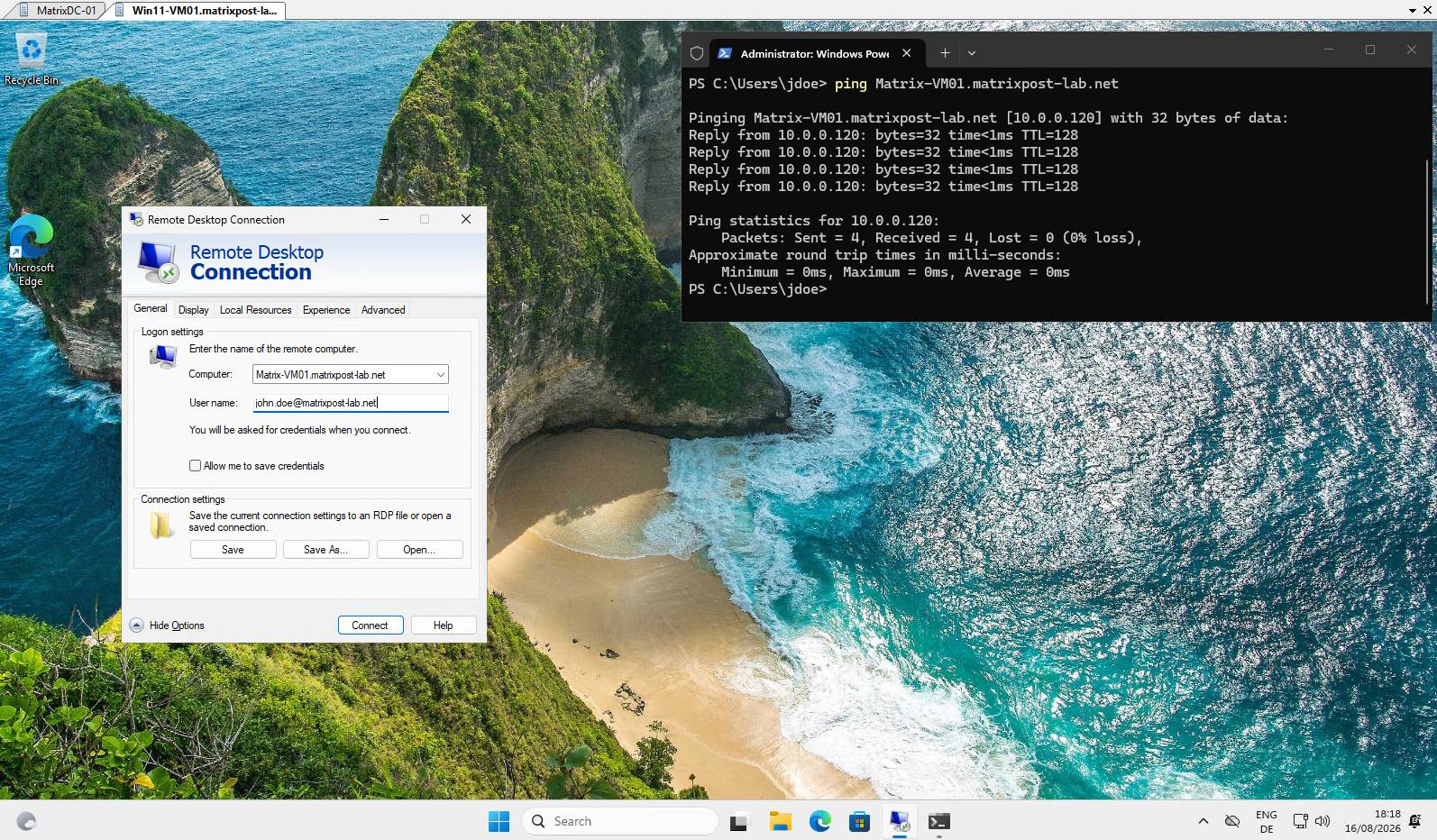
Task: Click the Connect button
Action: pyautogui.click(x=371, y=625)
